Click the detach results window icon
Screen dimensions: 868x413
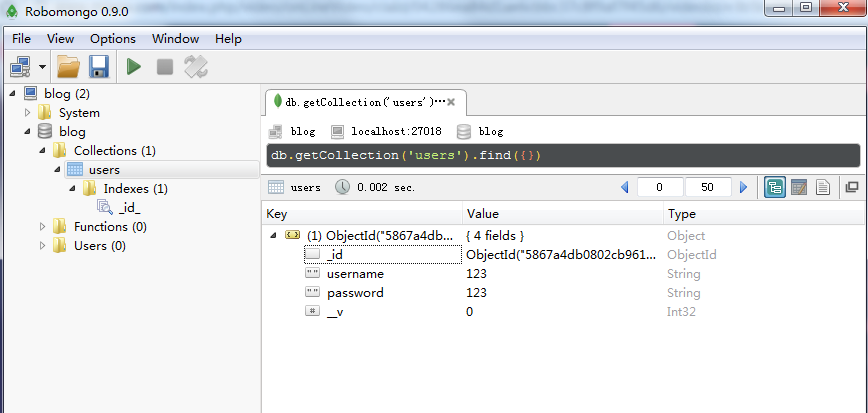click(x=851, y=187)
